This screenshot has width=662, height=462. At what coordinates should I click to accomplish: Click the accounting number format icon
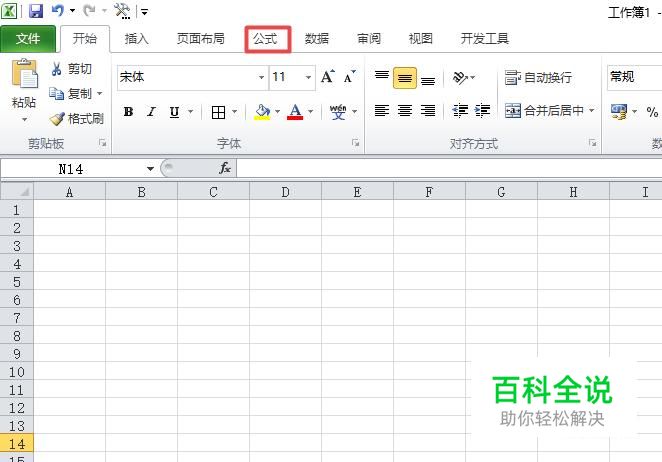click(619, 112)
